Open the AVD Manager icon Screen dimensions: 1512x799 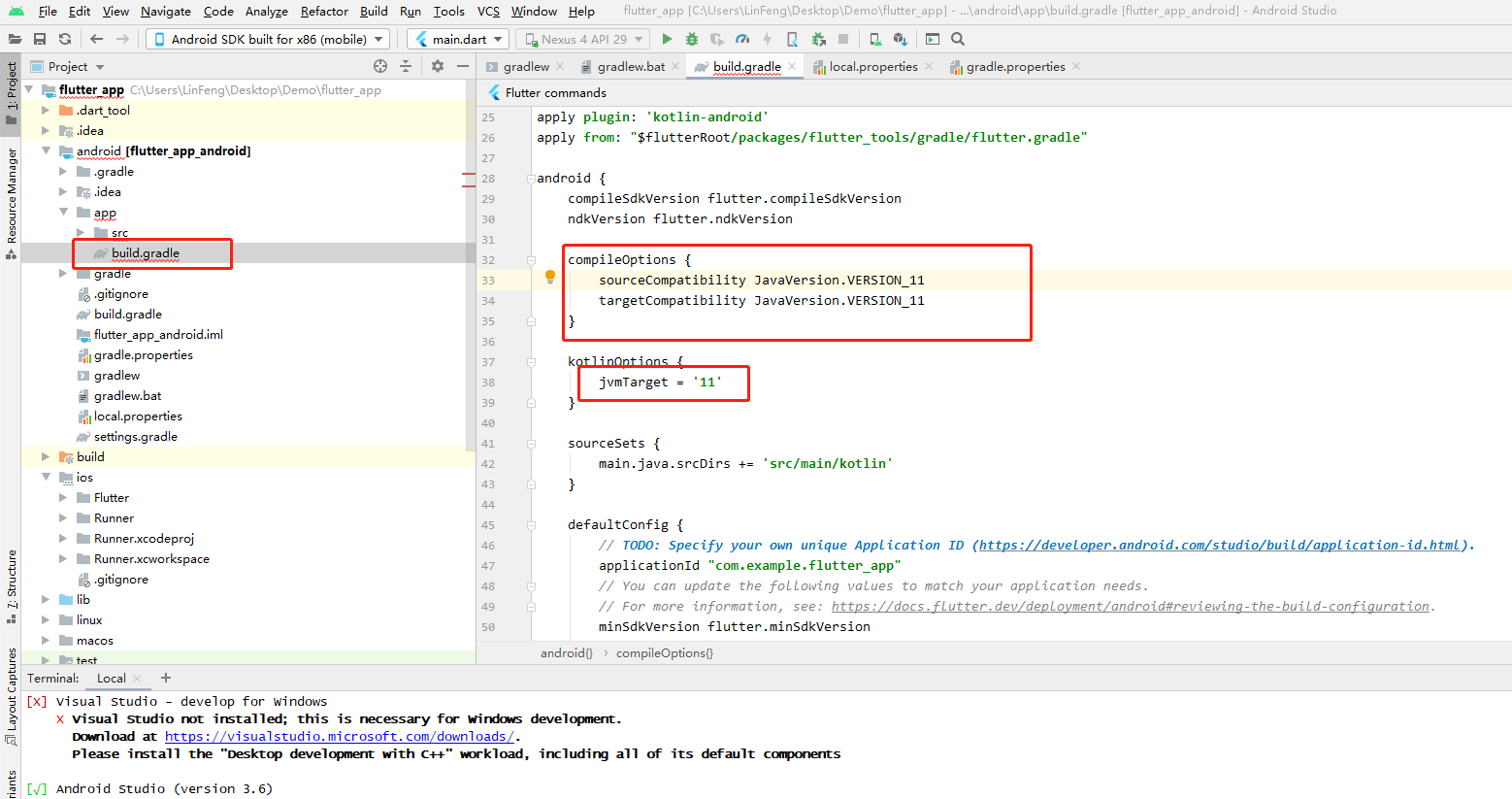pyautogui.click(x=875, y=39)
